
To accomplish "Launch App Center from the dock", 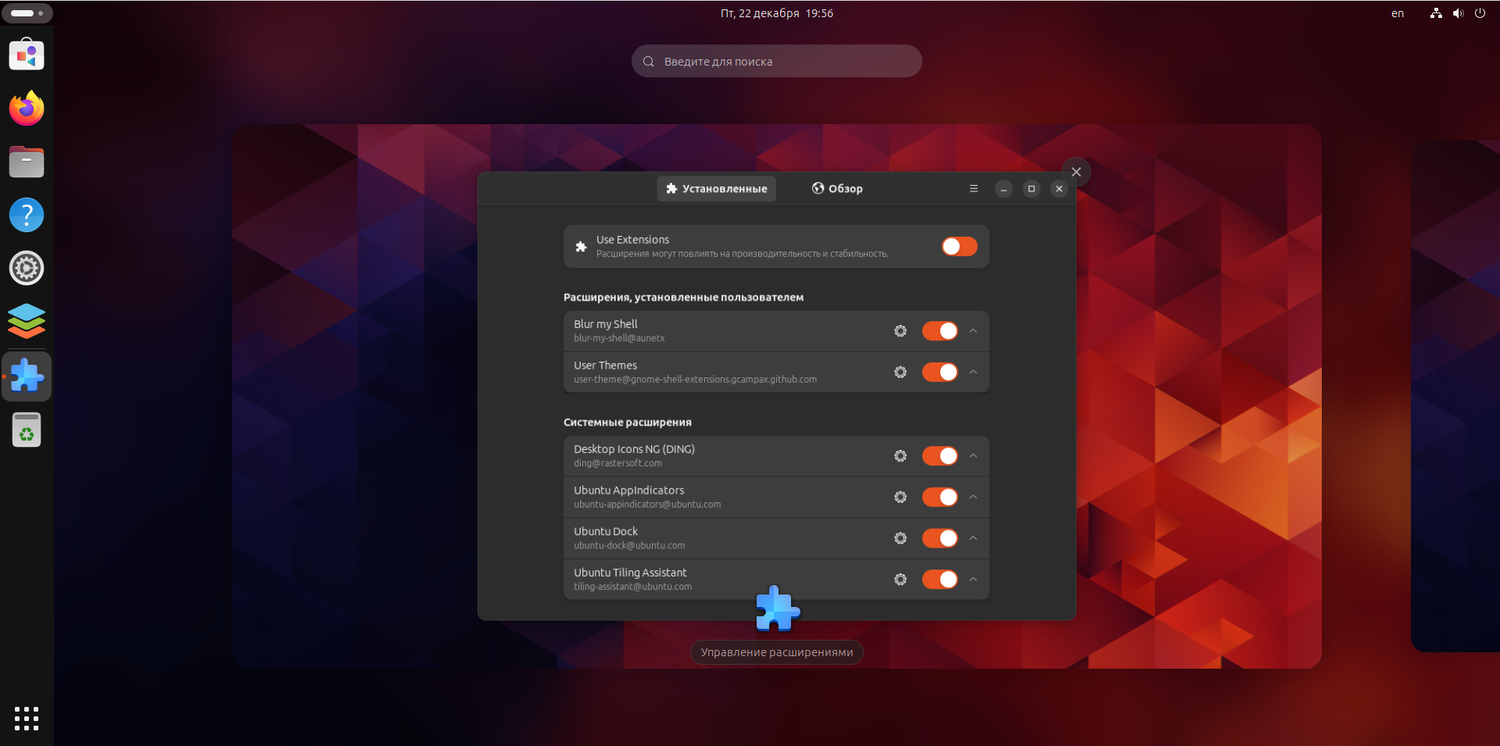I will 27,54.
